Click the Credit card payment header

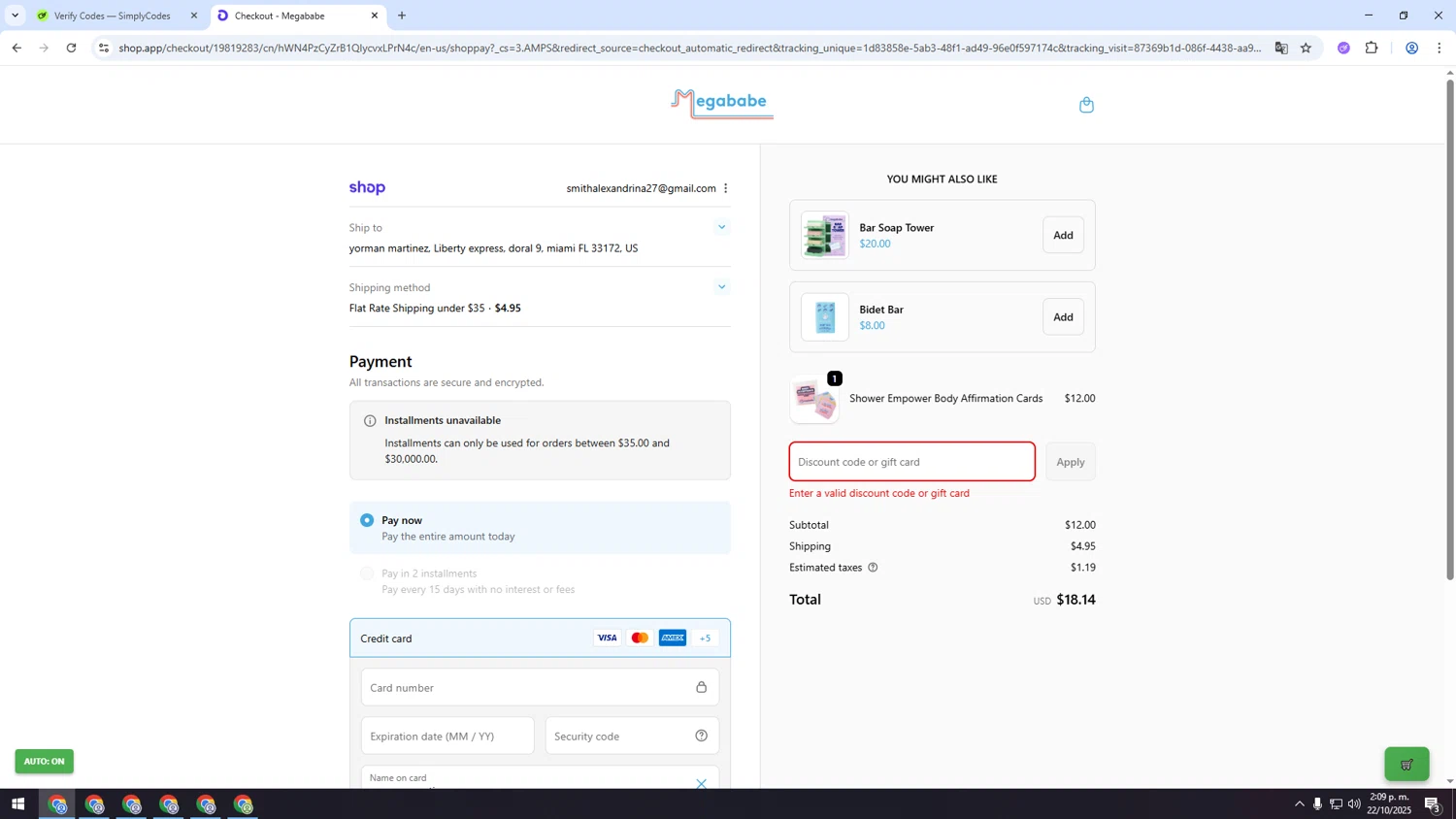(540, 638)
